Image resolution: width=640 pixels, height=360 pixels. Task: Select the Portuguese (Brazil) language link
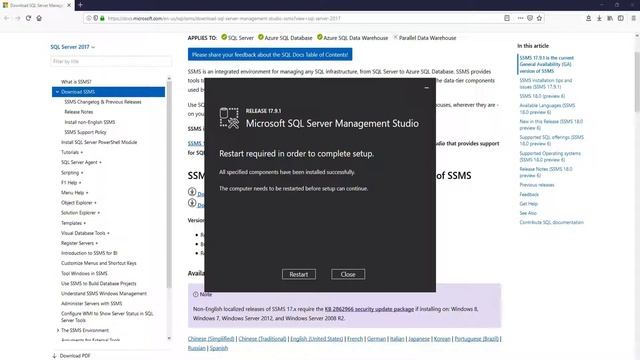pyautogui.click(x=476, y=339)
